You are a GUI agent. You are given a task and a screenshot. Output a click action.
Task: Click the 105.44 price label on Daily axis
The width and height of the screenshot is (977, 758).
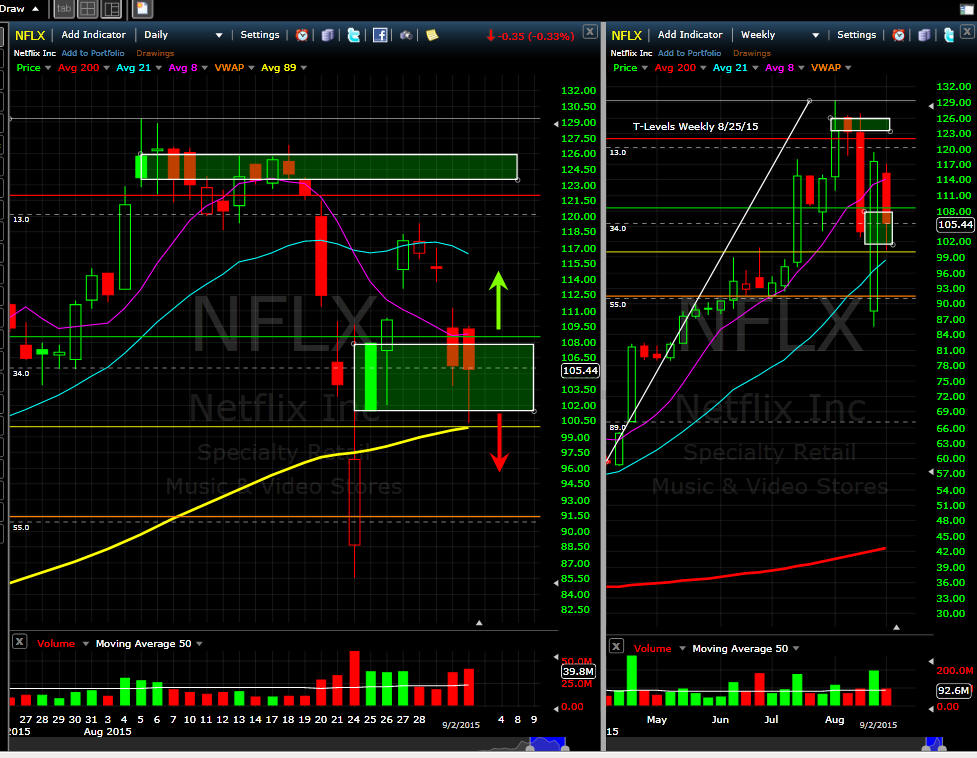point(580,371)
